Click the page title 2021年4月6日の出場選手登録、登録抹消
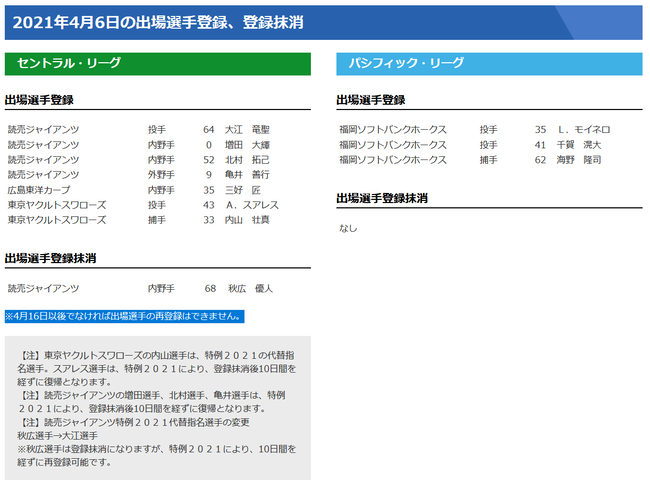This screenshot has height=480, width=650. click(x=158, y=22)
